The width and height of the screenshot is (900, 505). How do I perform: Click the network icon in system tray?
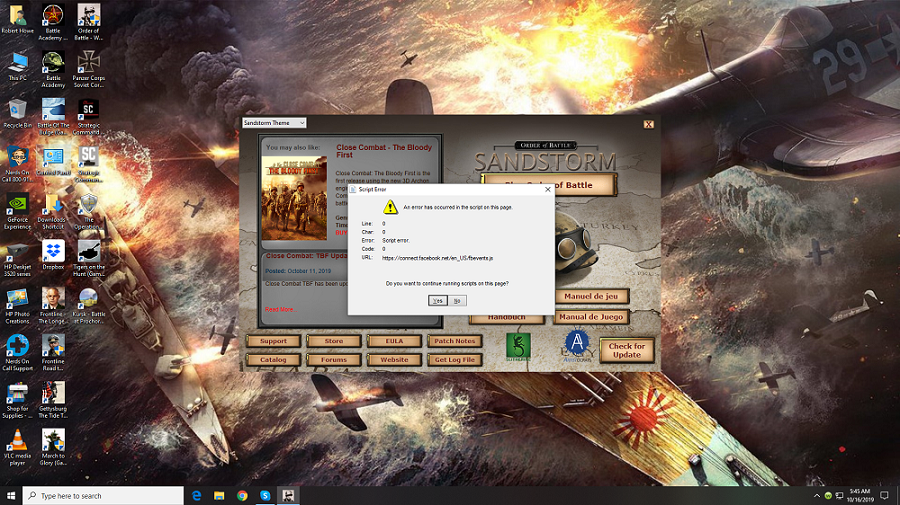coord(839,496)
